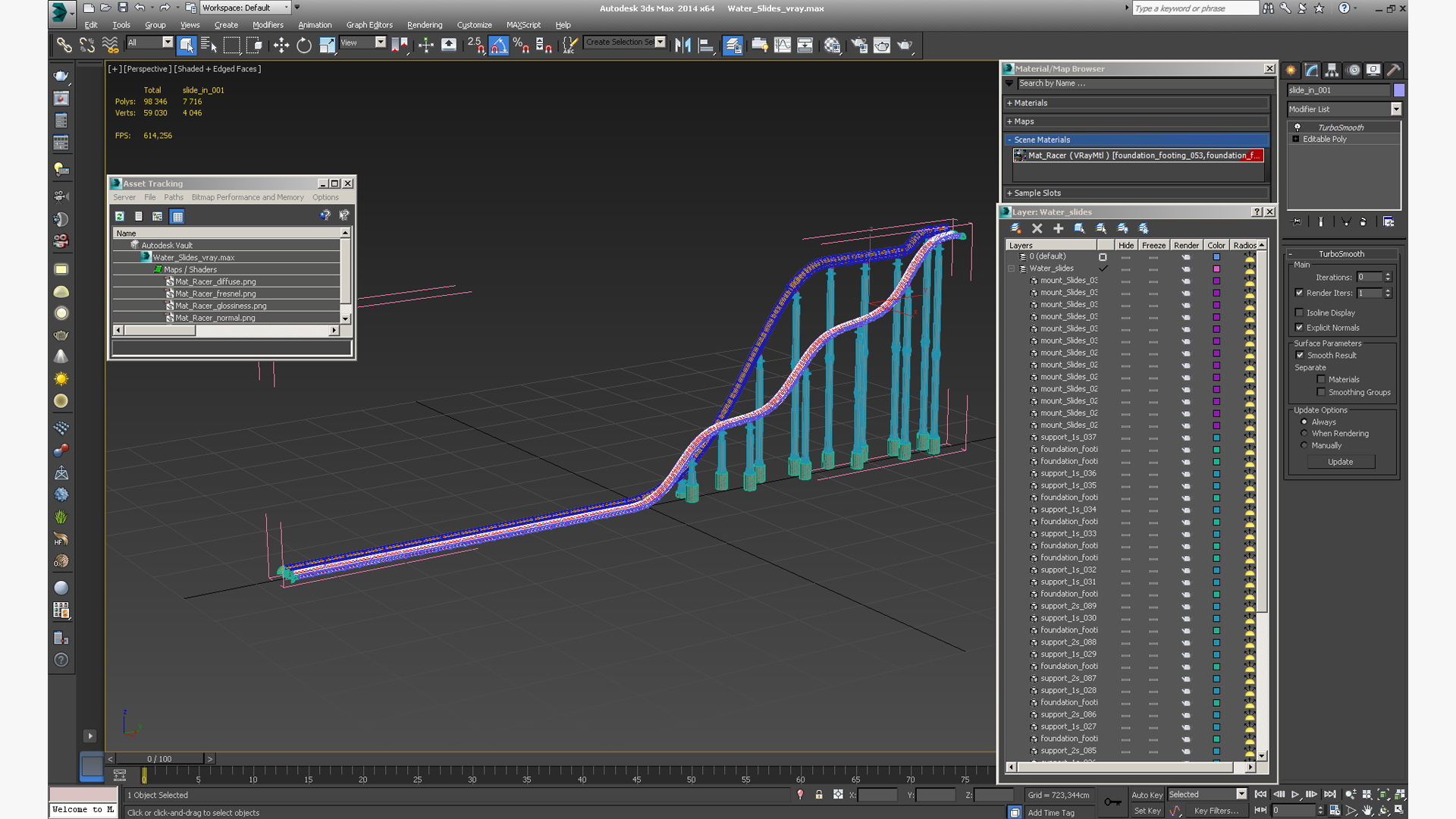Viewport: 1456px width, 819px height.
Task: Select the Manually update option
Action: click(1304, 445)
